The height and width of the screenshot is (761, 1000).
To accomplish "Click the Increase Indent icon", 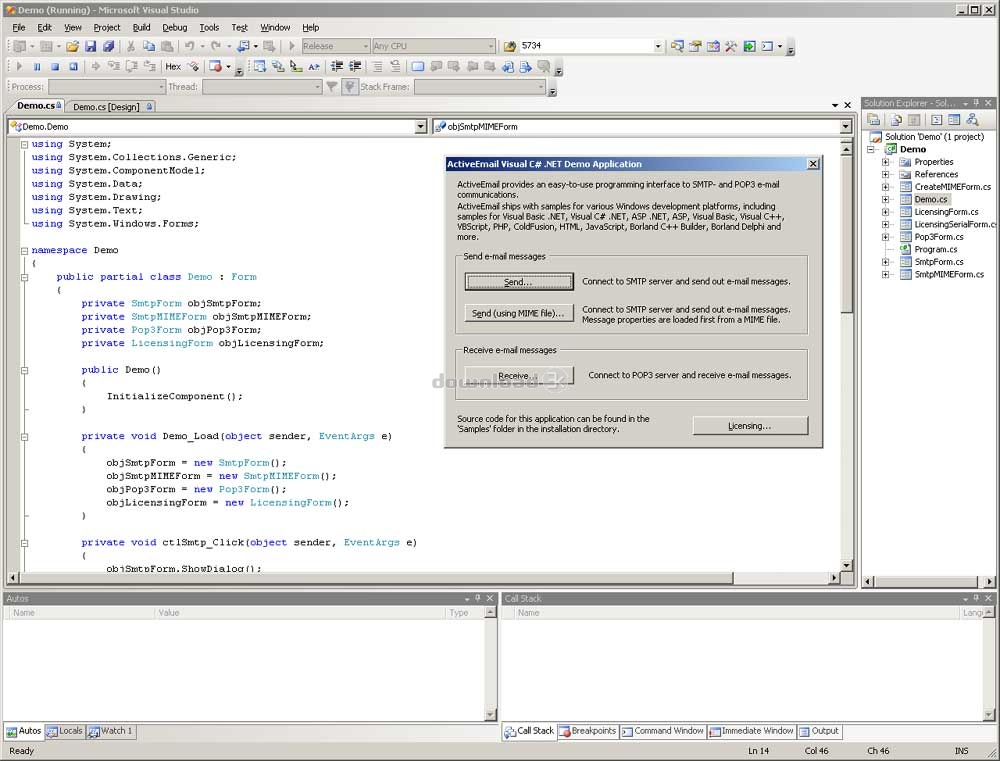I will 355,66.
